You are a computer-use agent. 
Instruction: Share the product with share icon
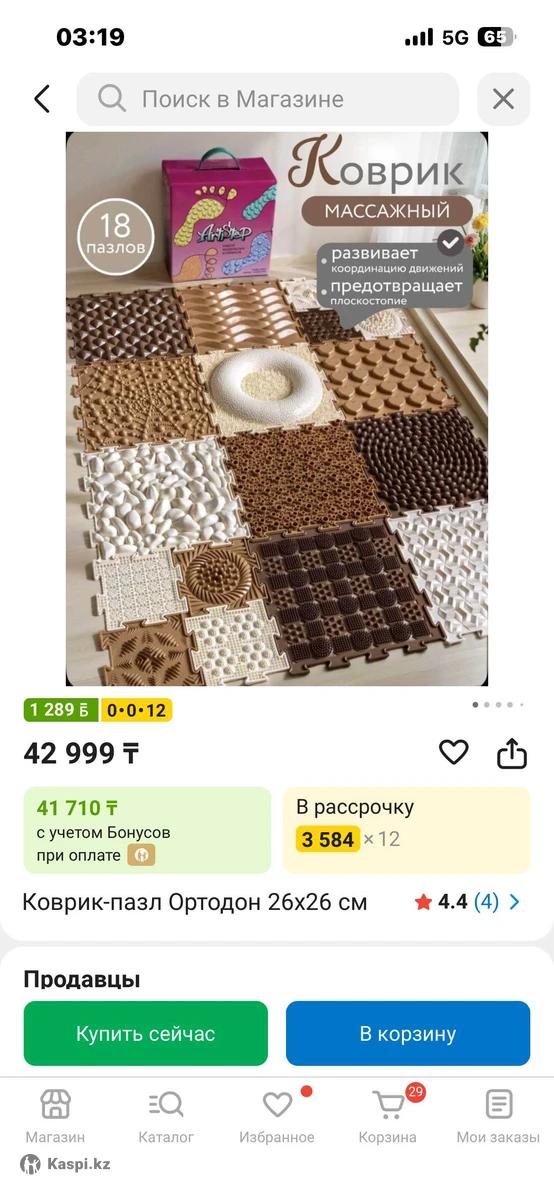(512, 752)
